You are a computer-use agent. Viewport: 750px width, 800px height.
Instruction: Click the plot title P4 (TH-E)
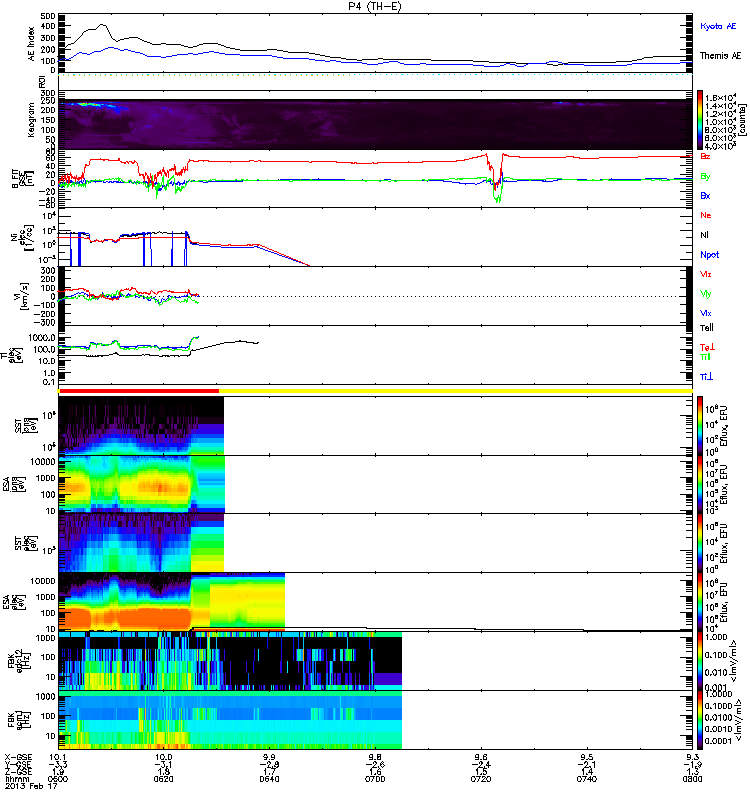tap(374, 6)
